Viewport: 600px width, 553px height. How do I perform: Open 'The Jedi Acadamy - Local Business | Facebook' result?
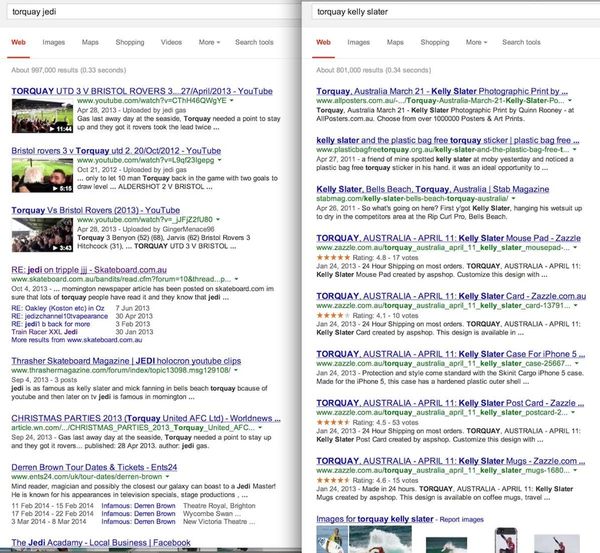tap(101, 543)
